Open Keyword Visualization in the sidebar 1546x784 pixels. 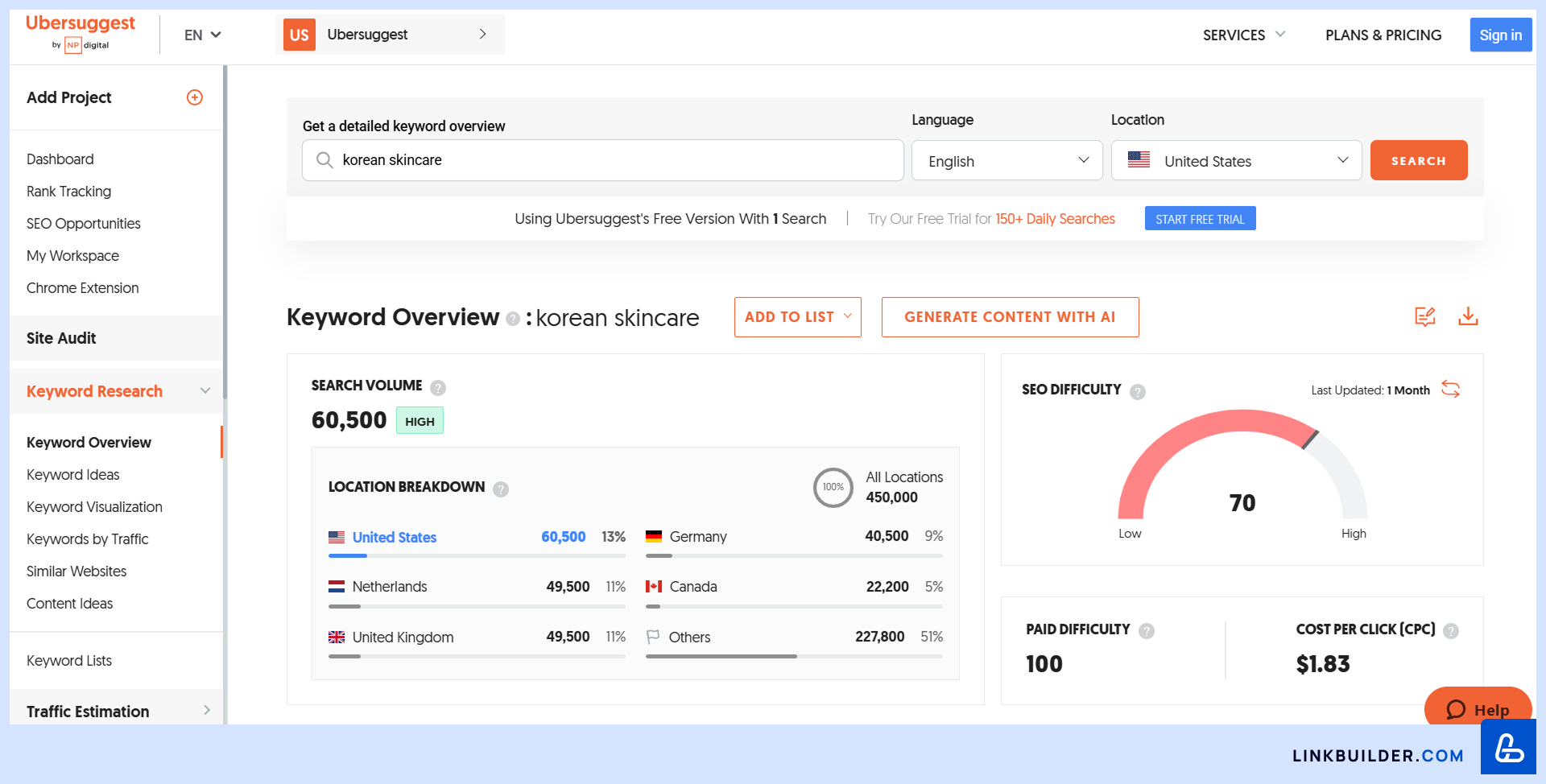pos(94,507)
